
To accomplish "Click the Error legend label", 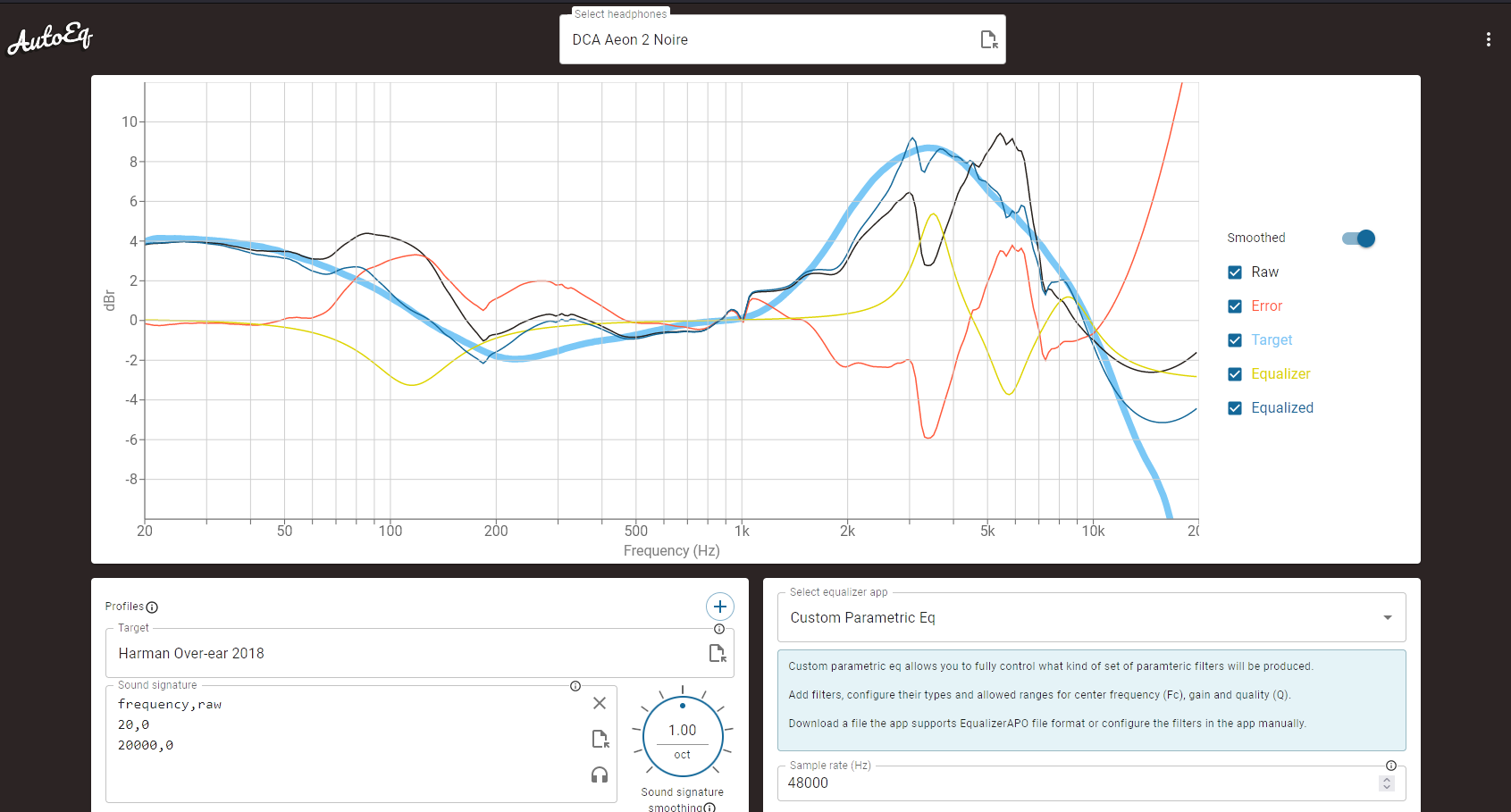I will (x=1266, y=306).
